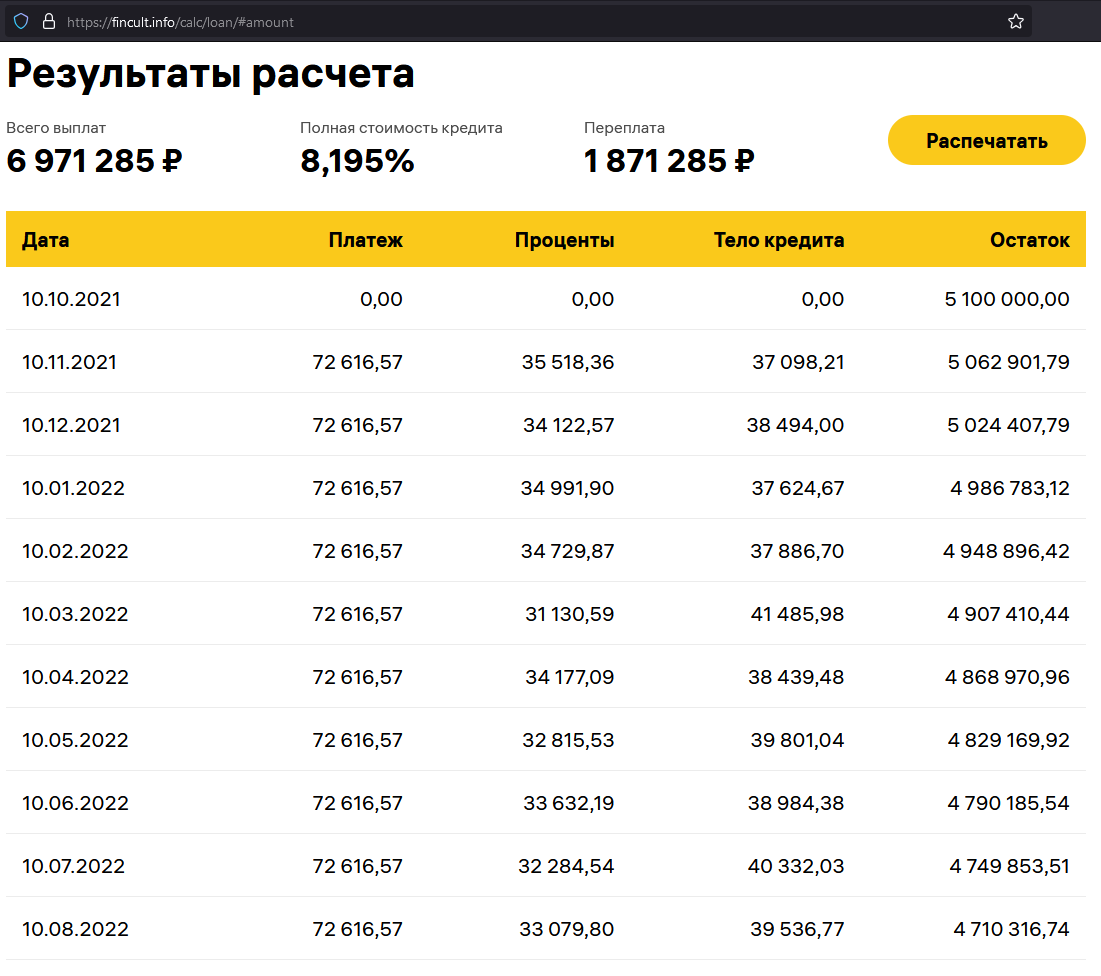Viewport: 1101px width, 976px height.
Task: Click the interest value 34 991,90
Action: coord(567,488)
